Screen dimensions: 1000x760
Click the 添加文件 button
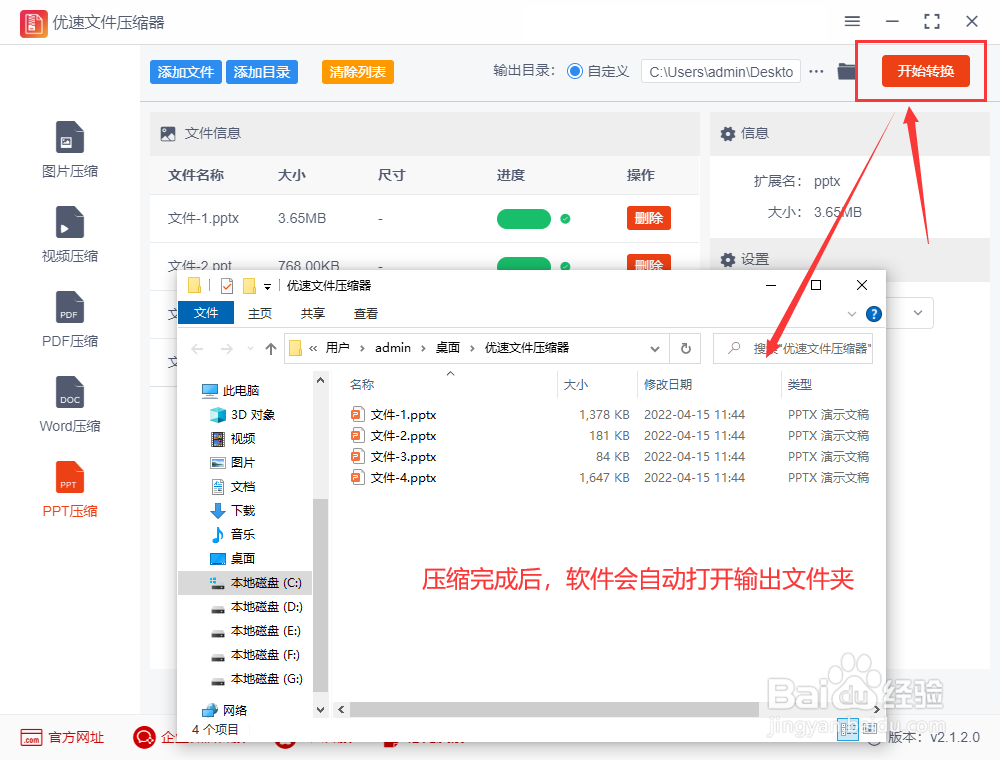tap(186, 72)
